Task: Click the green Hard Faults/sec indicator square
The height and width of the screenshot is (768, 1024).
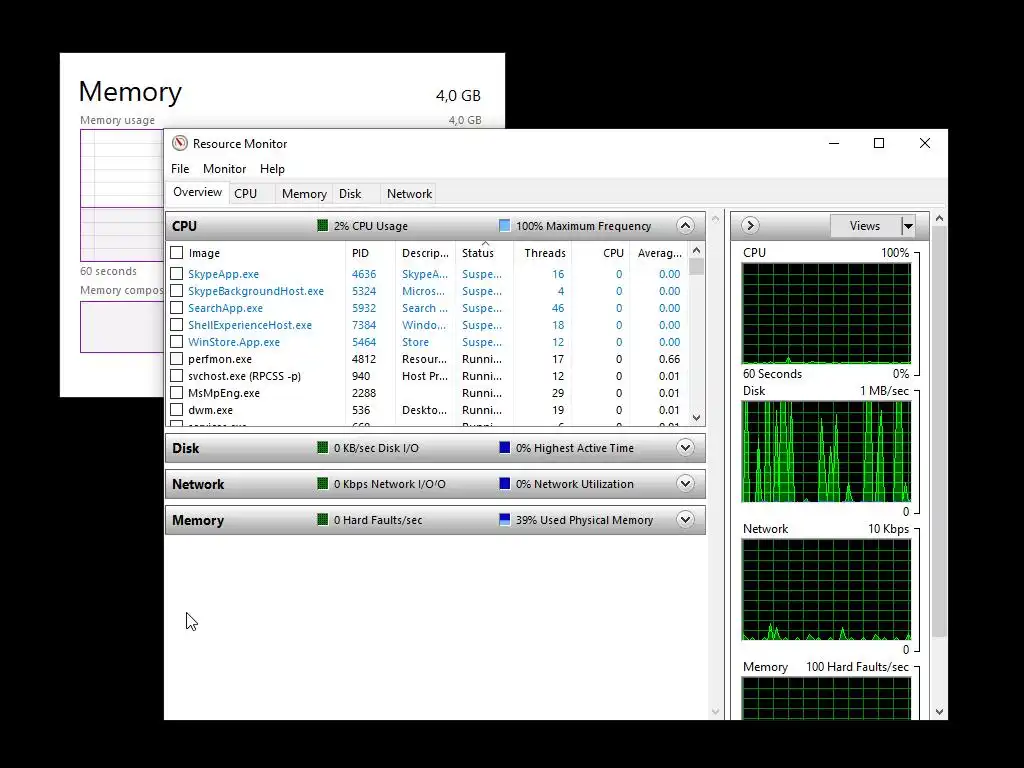Action: (x=322, y=519)
